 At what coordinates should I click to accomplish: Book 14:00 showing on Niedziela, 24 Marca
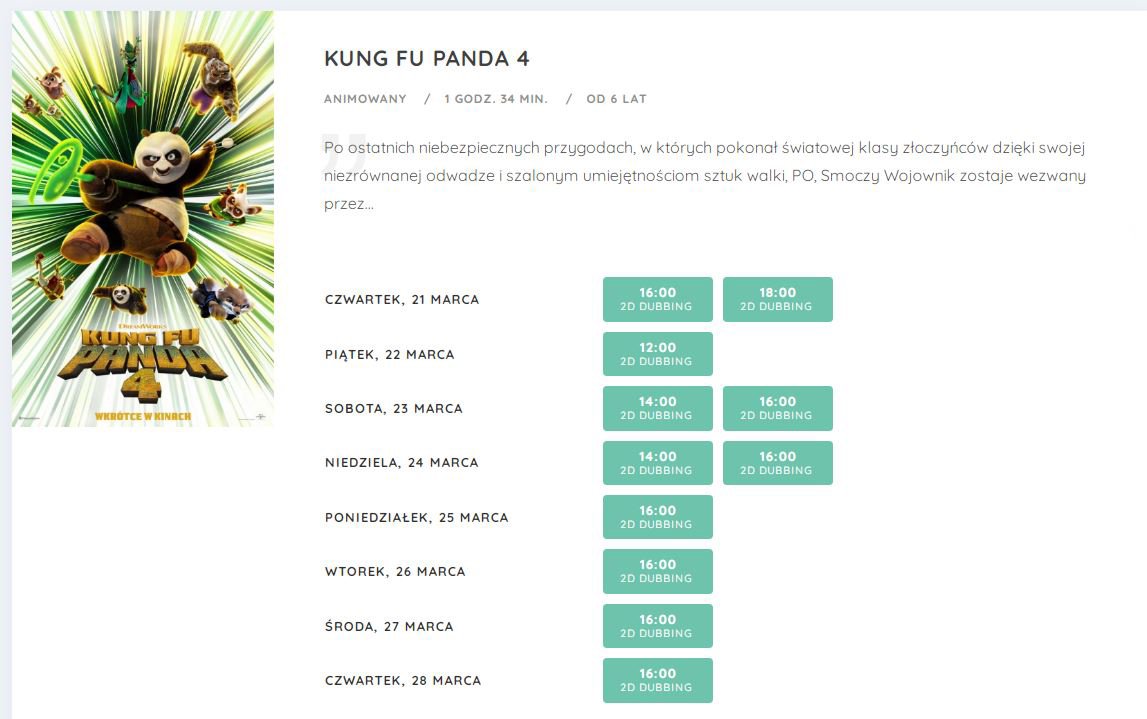pos(658,463)
